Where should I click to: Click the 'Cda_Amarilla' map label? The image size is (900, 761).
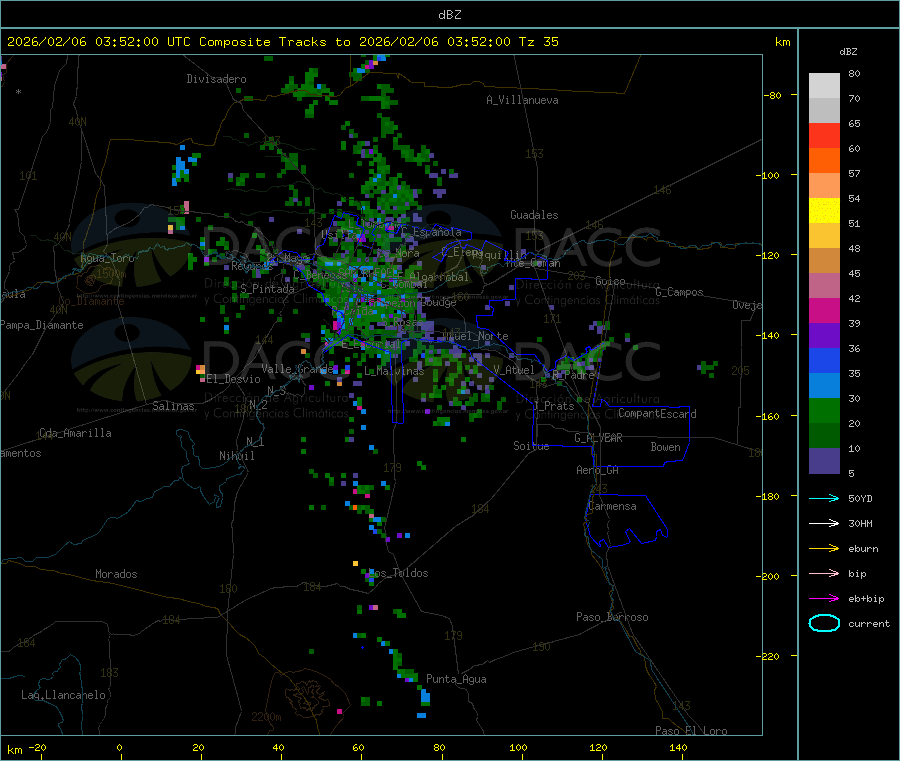coord(75,433)
